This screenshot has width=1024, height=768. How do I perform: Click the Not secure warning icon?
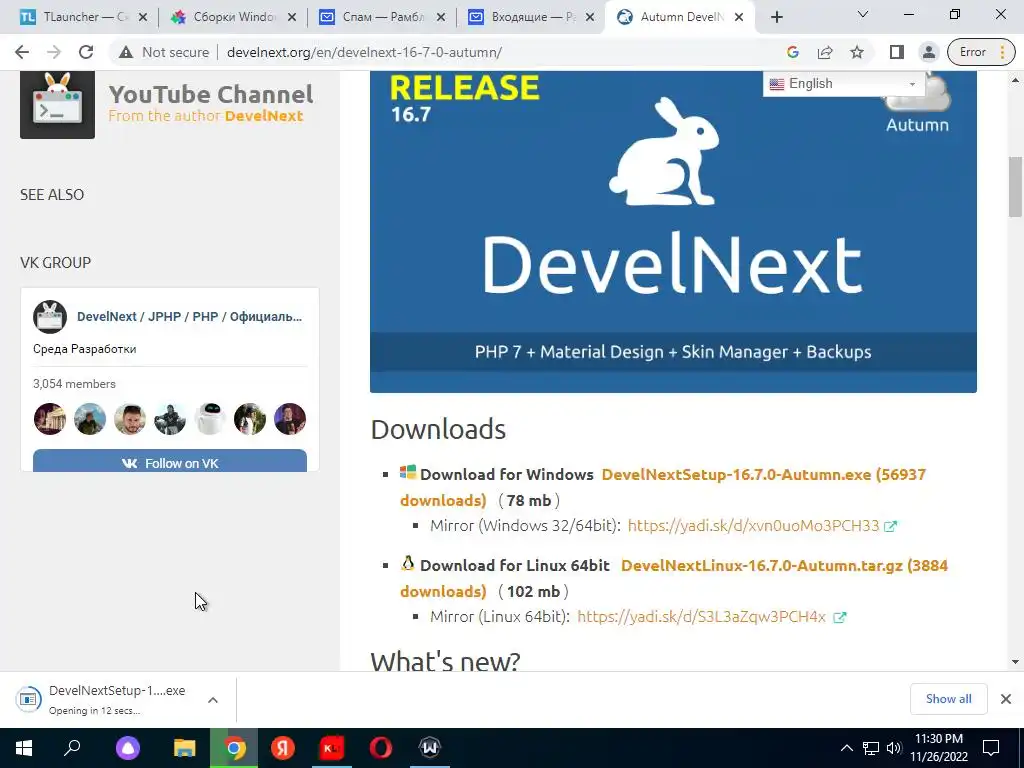[x=126, y=52]
